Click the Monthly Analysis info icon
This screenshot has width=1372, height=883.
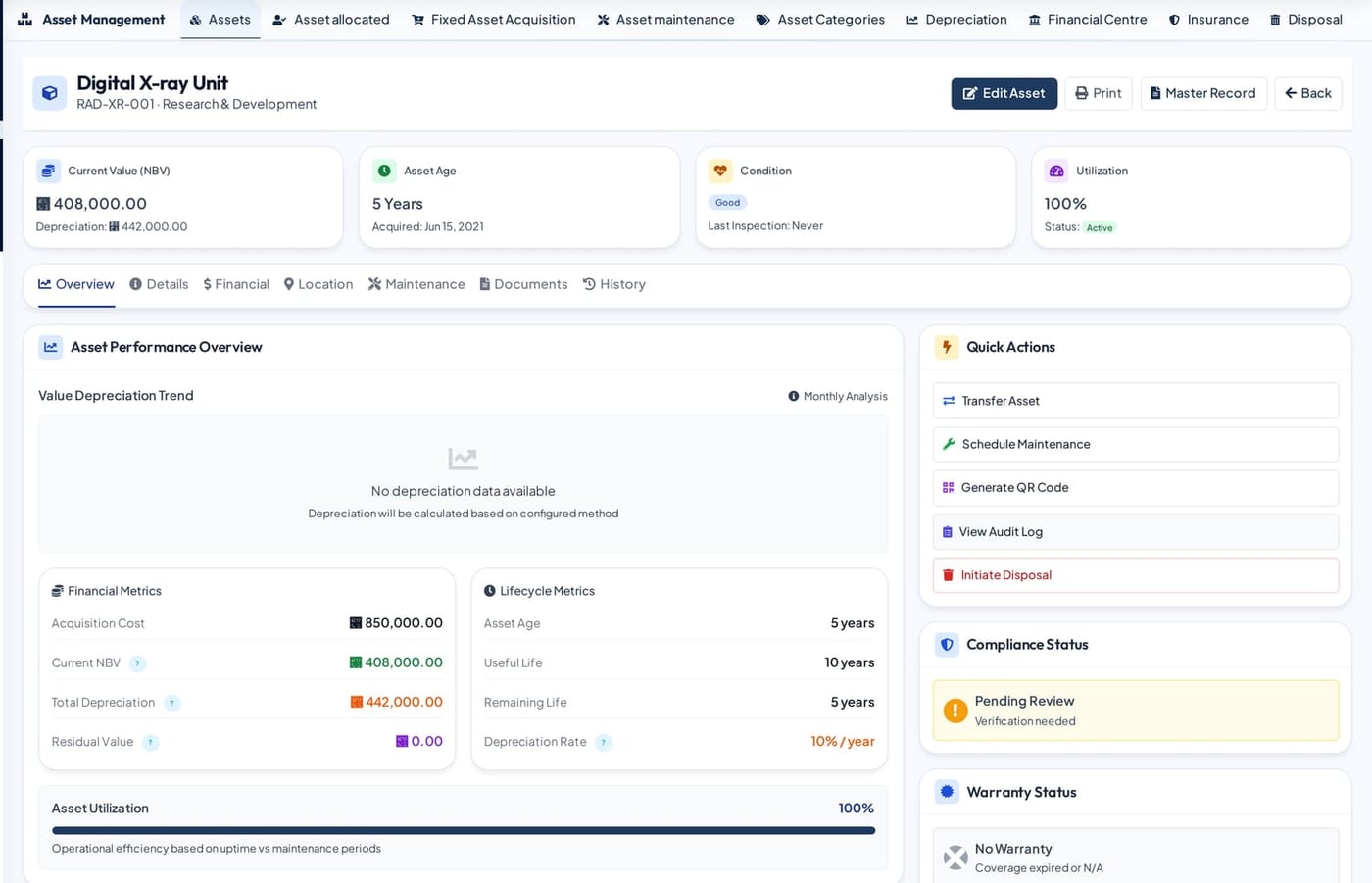794,396
